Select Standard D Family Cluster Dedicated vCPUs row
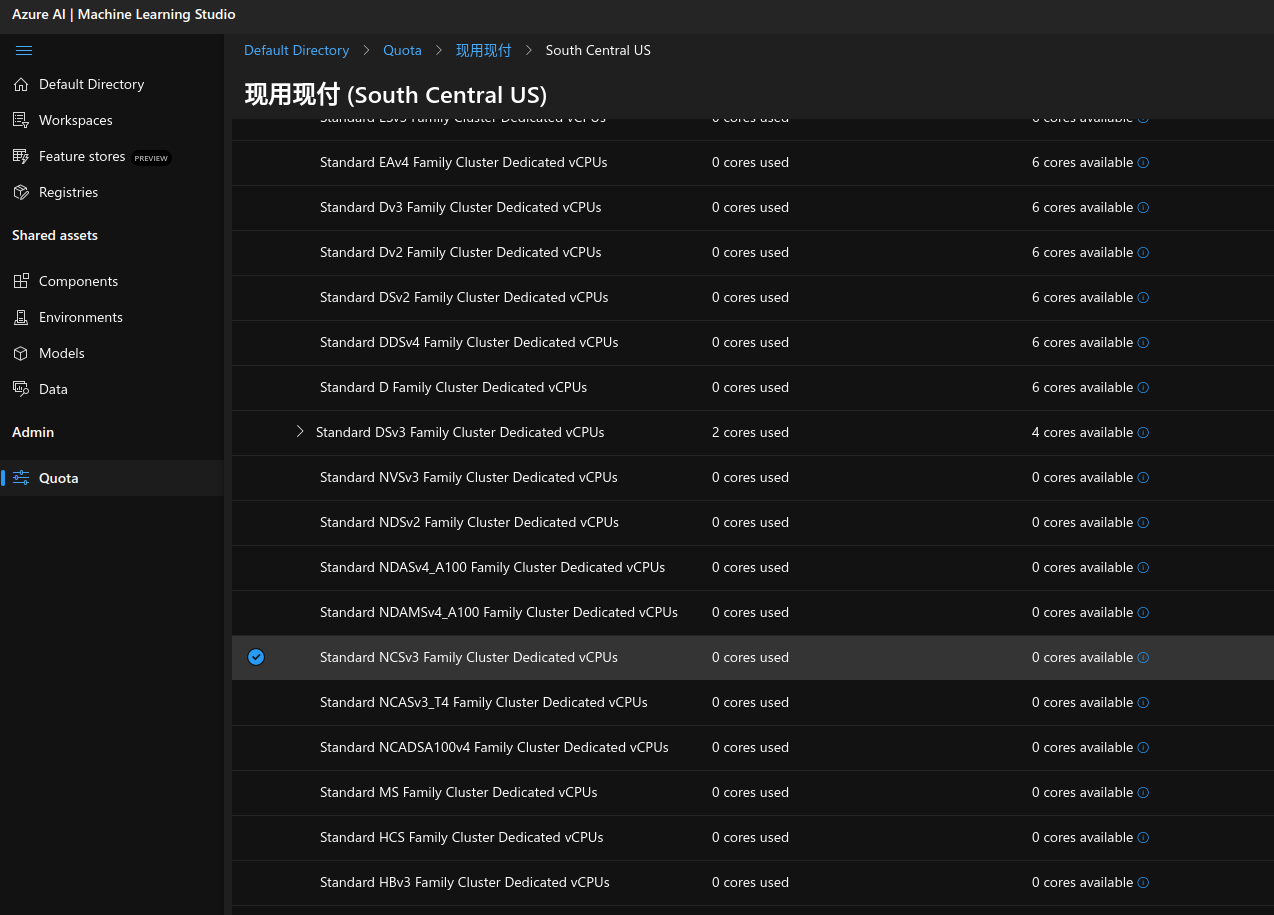 tap(753, 387)
